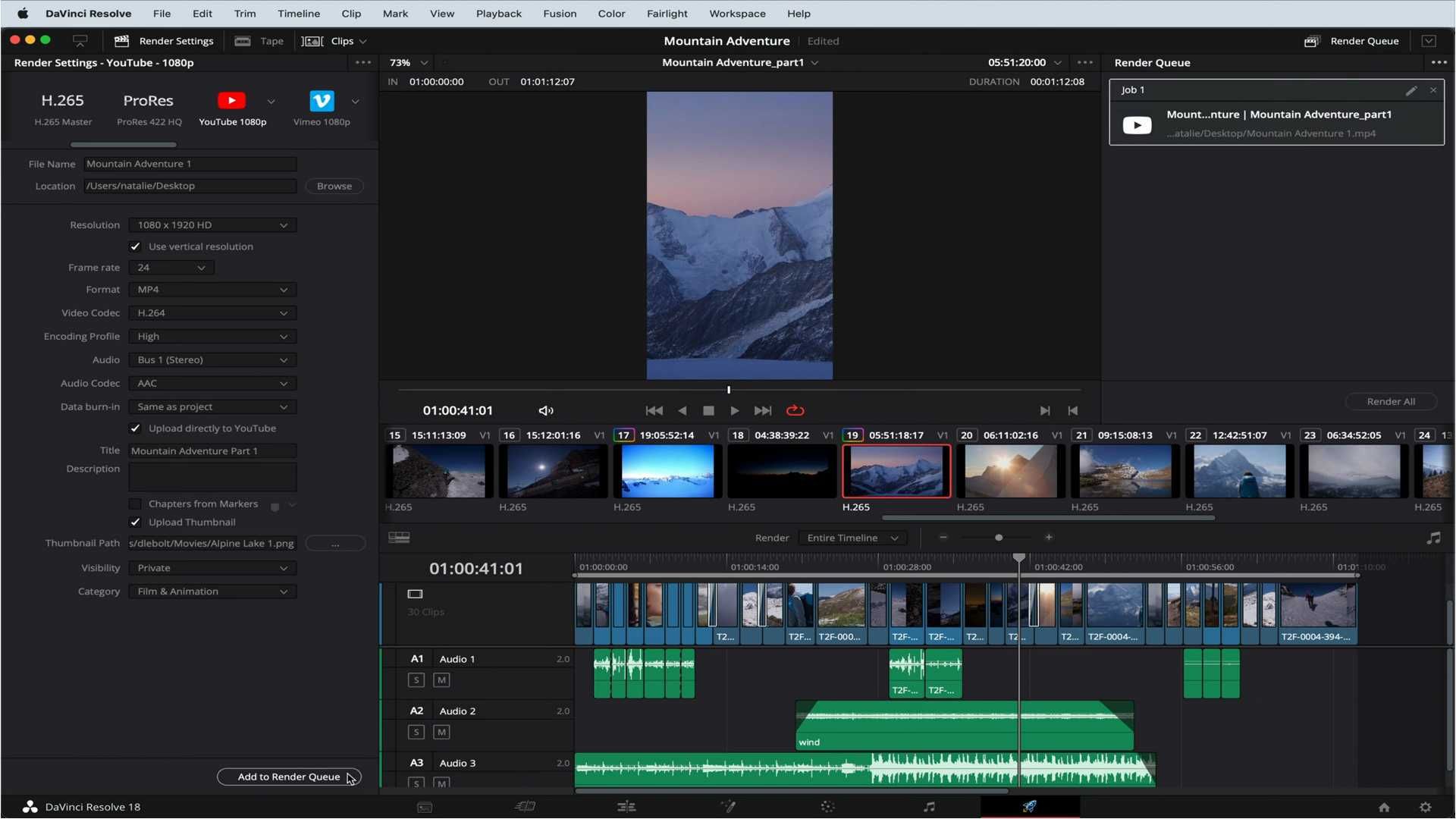
Task: Expand the Frame rate dropdown
Action: pyautogui.click(x=171, y=267)
